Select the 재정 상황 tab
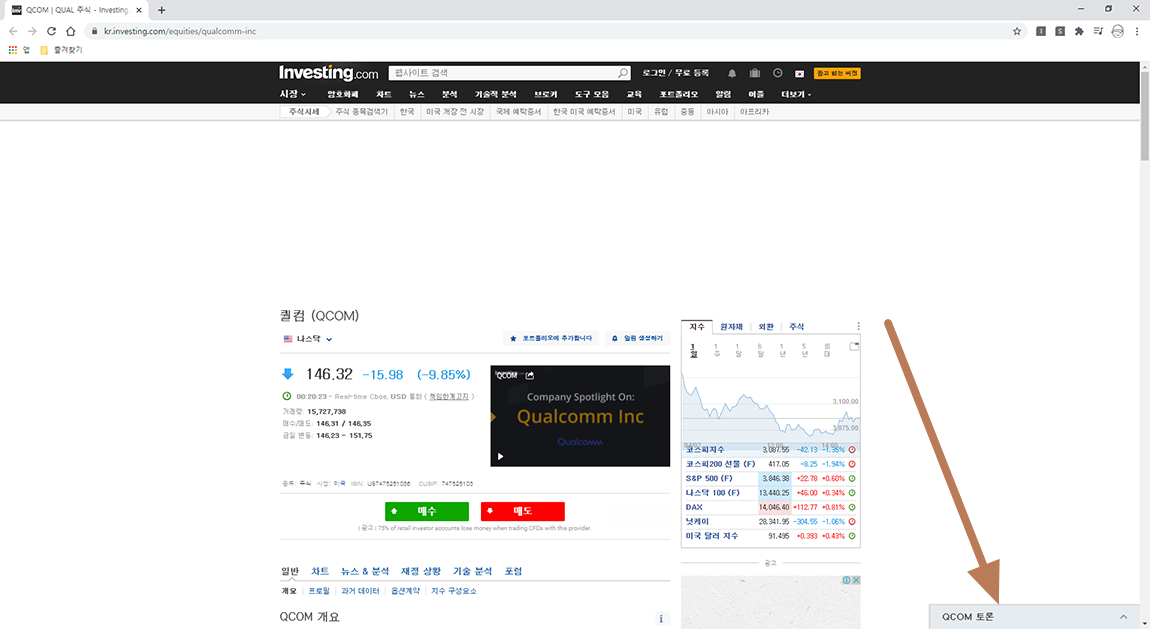The image size is (1150, 629). 421,571
